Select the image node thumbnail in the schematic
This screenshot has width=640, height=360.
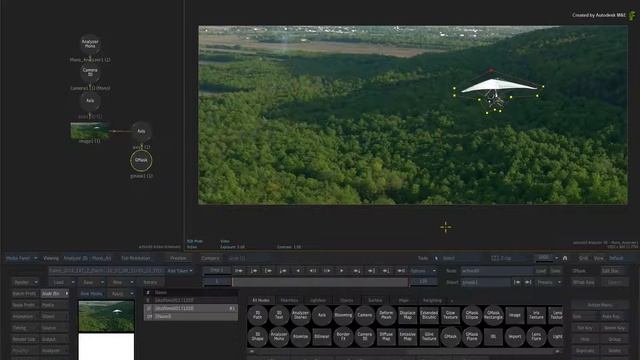coord(90,131)
